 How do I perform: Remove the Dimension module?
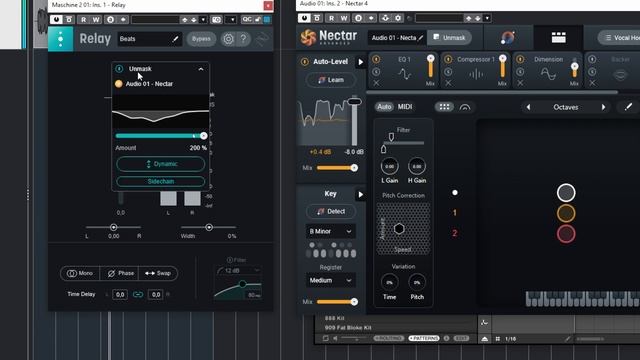click(x=520, y=83)
